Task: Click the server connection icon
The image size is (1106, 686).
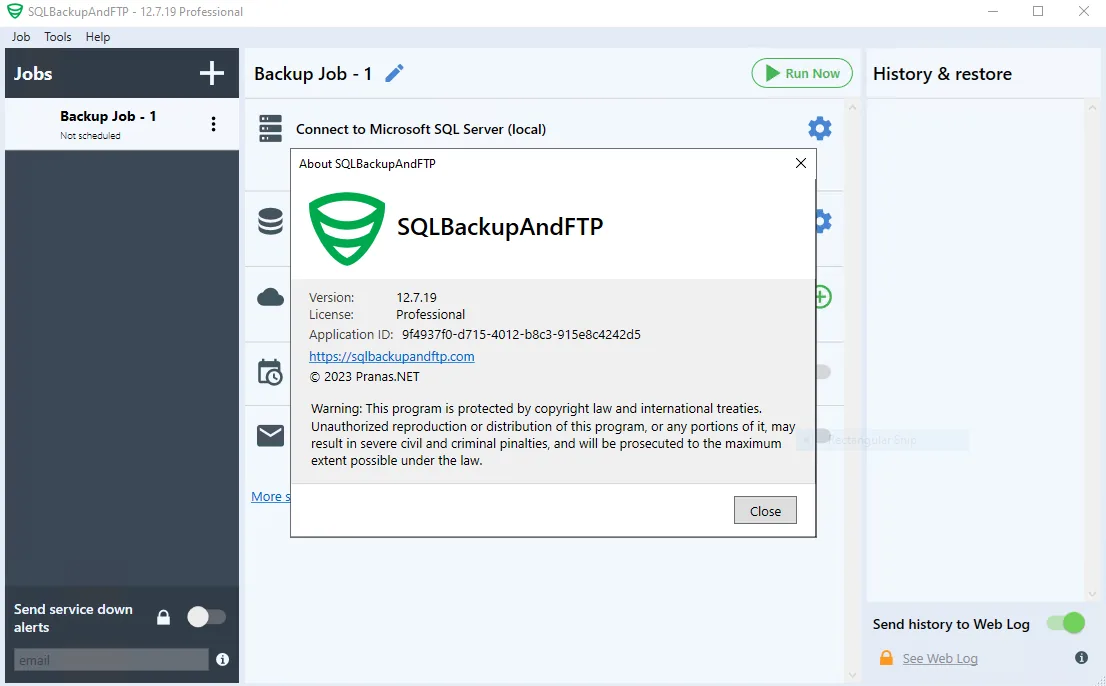Action: click(x=270, y=129)
